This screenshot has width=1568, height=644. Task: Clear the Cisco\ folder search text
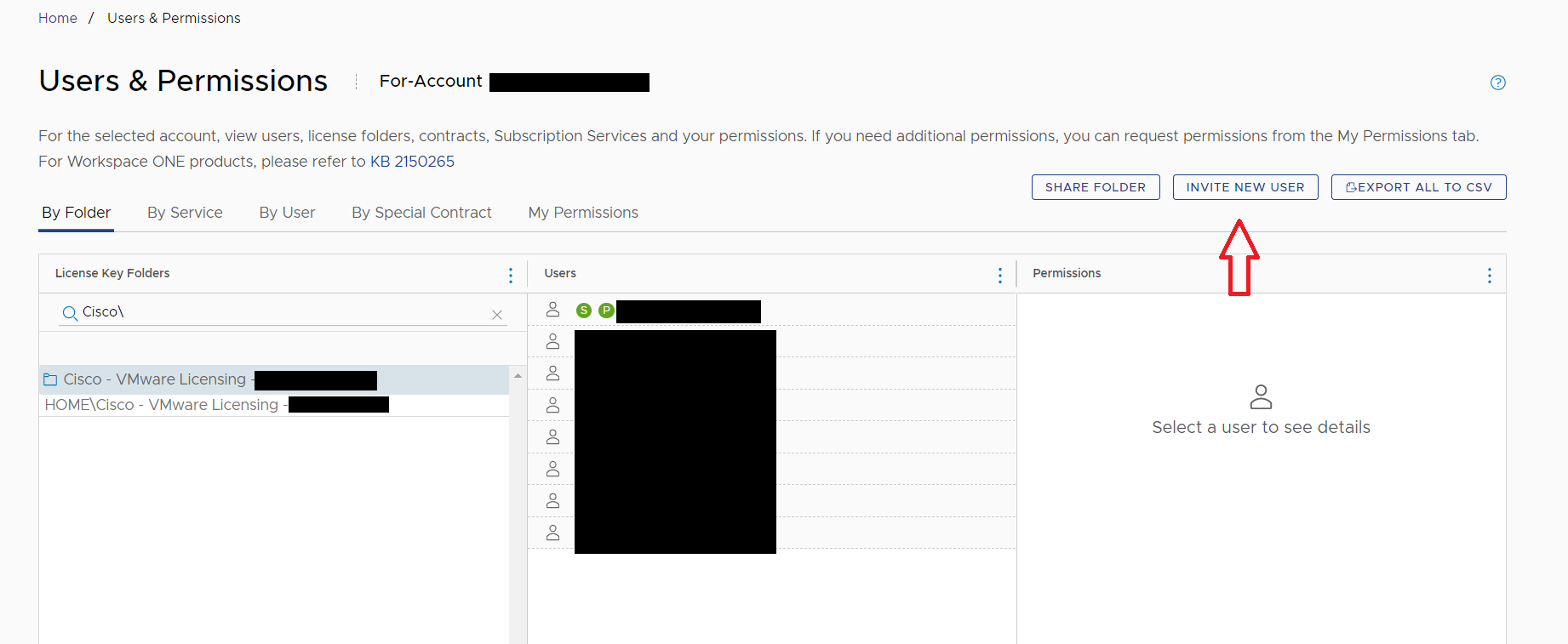coord(497,315)
